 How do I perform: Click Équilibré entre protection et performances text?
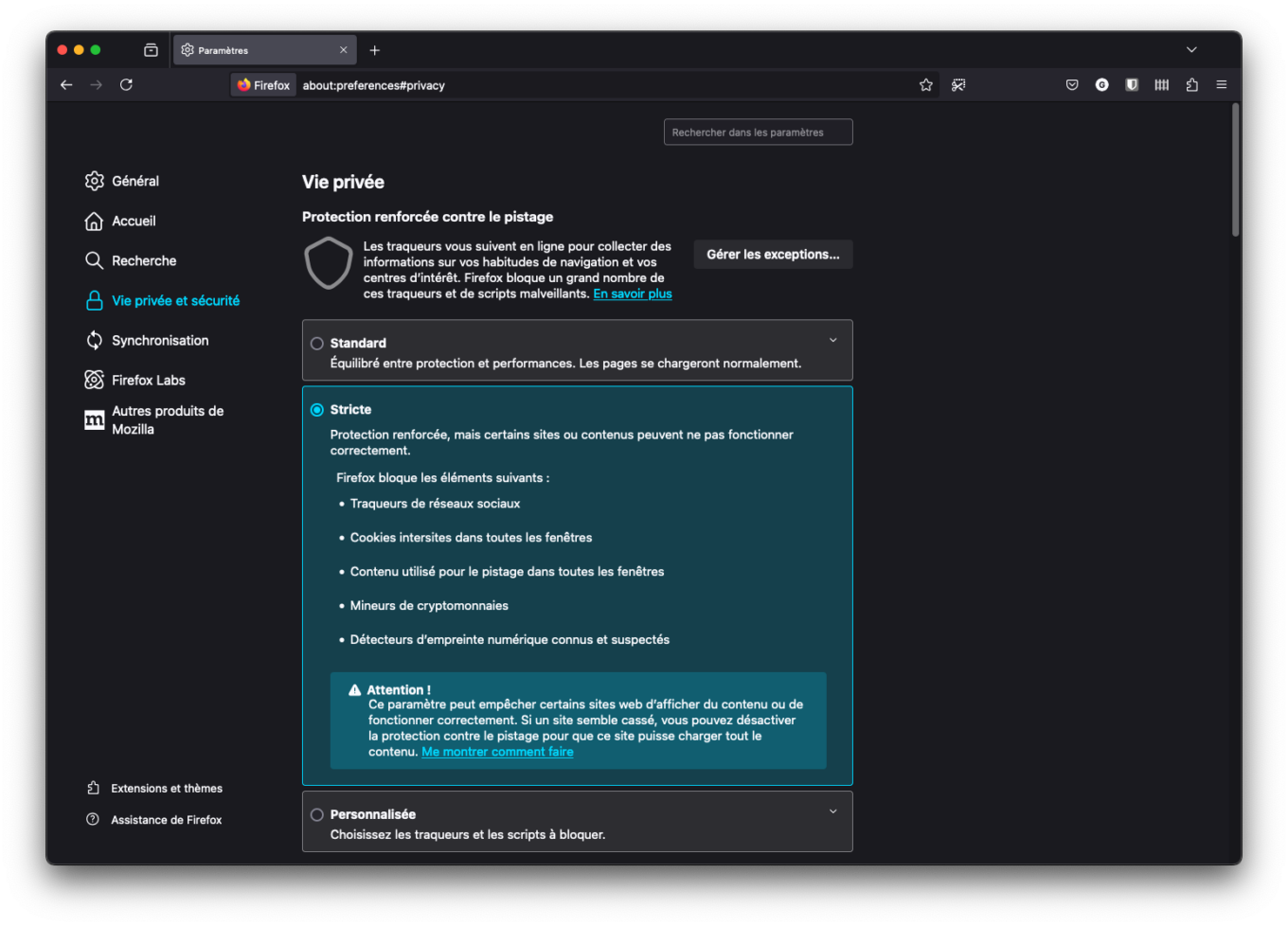pyautogui.click(x=565, y=364)
